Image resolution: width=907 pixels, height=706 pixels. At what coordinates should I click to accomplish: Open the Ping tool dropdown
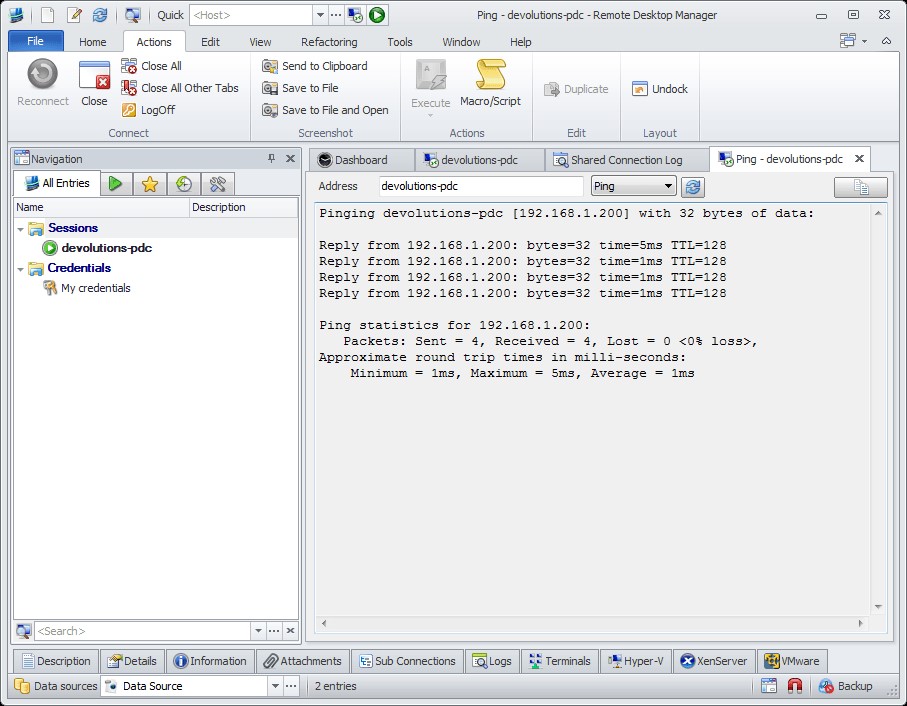click(x=668, y=187)
